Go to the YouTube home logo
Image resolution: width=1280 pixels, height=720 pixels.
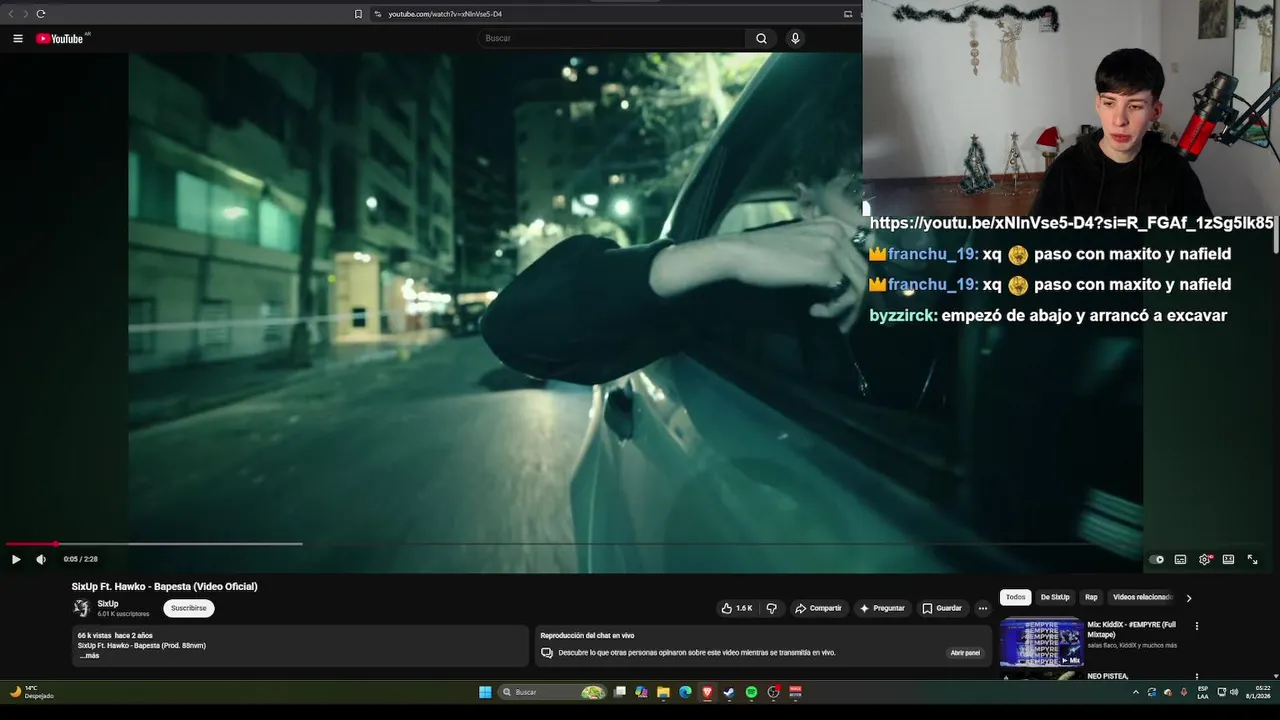(x=60, y=38)
